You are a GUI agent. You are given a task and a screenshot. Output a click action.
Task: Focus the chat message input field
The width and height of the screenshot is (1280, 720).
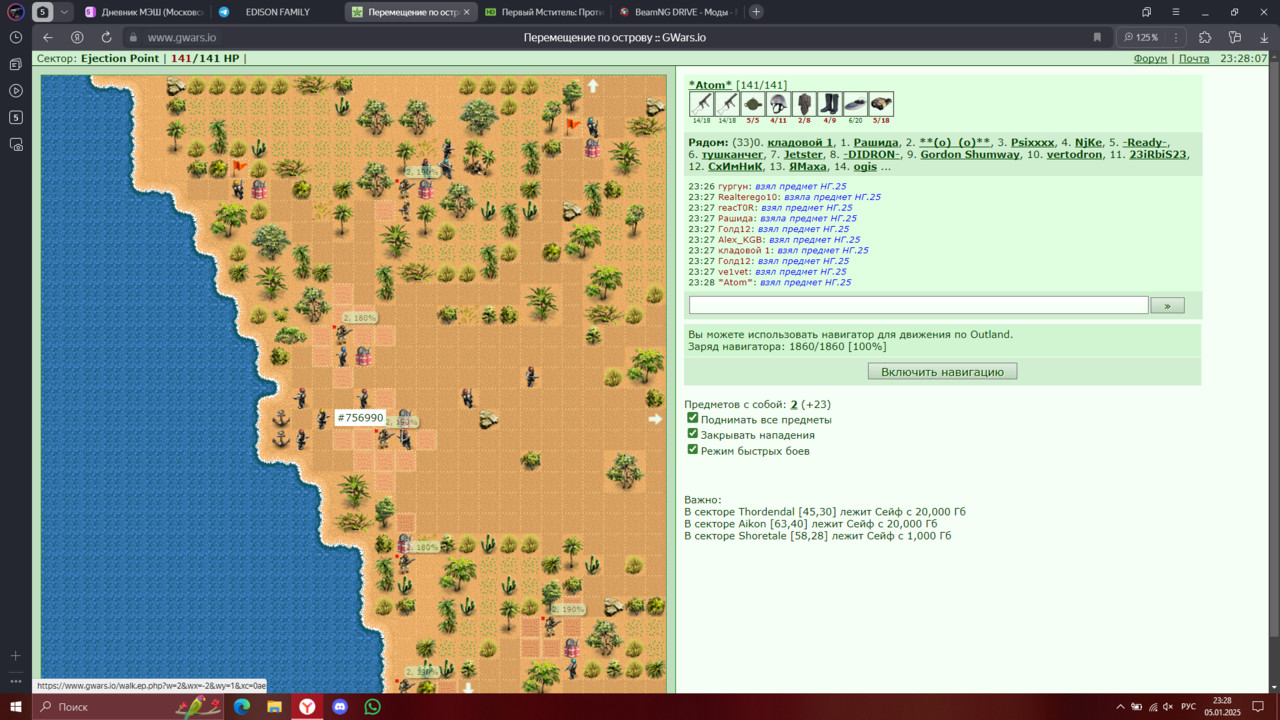(x=918, y=306)
